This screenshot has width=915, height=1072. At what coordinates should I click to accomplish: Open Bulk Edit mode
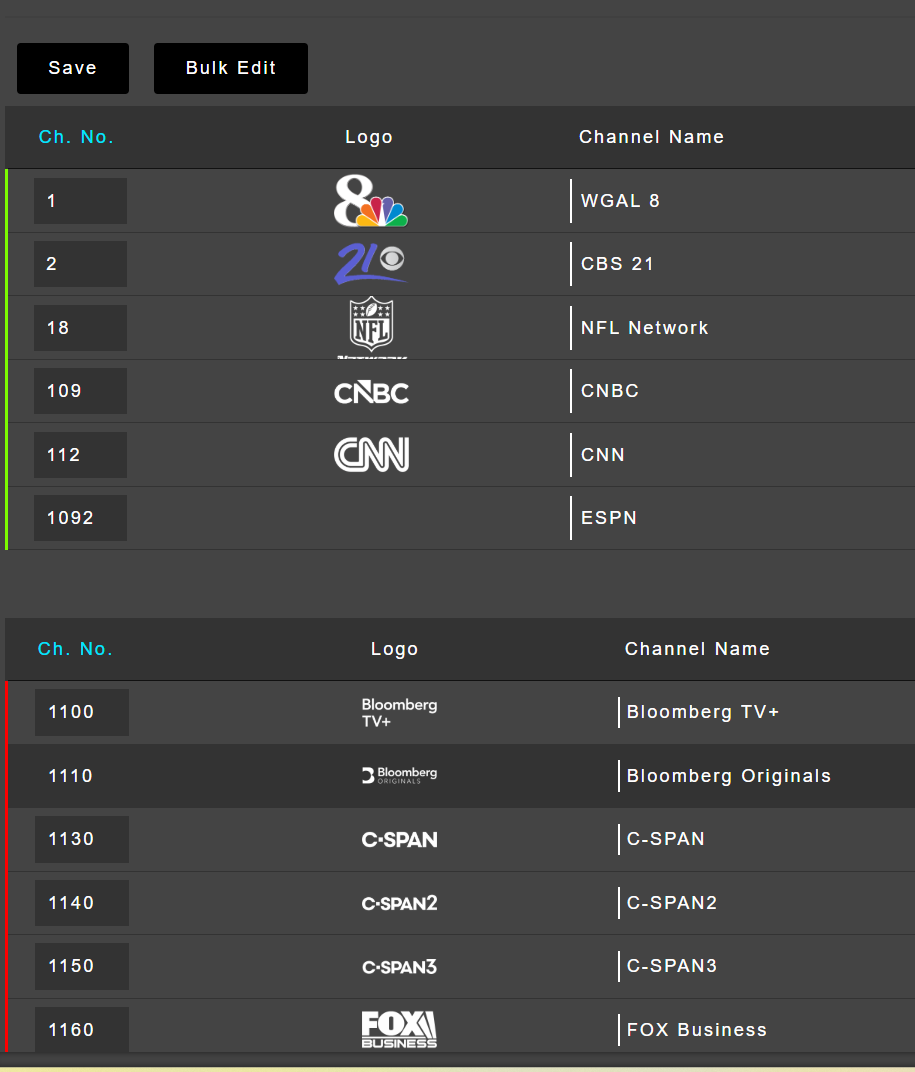click(230, 68)
